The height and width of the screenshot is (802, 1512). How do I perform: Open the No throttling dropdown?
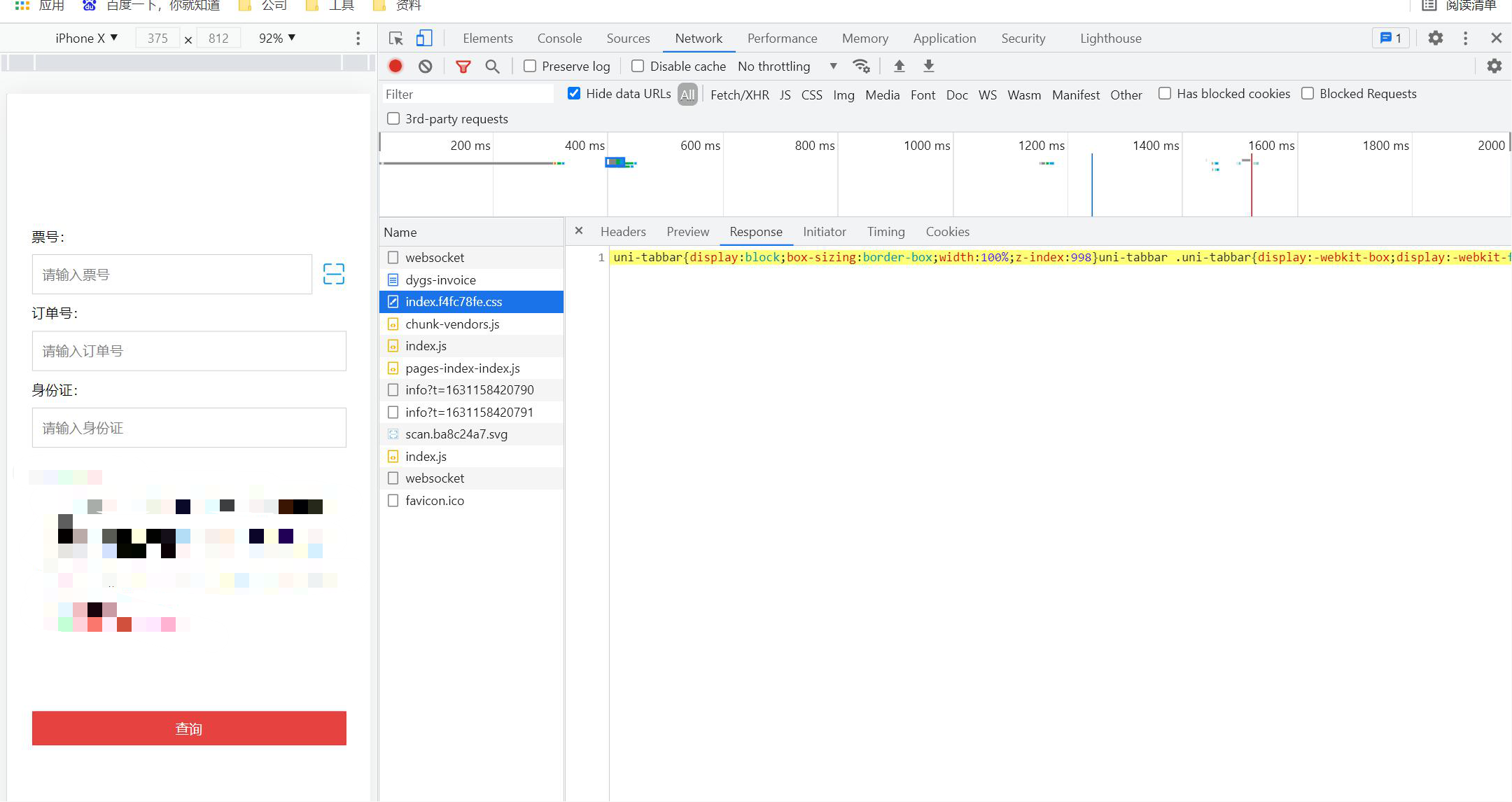787,66
